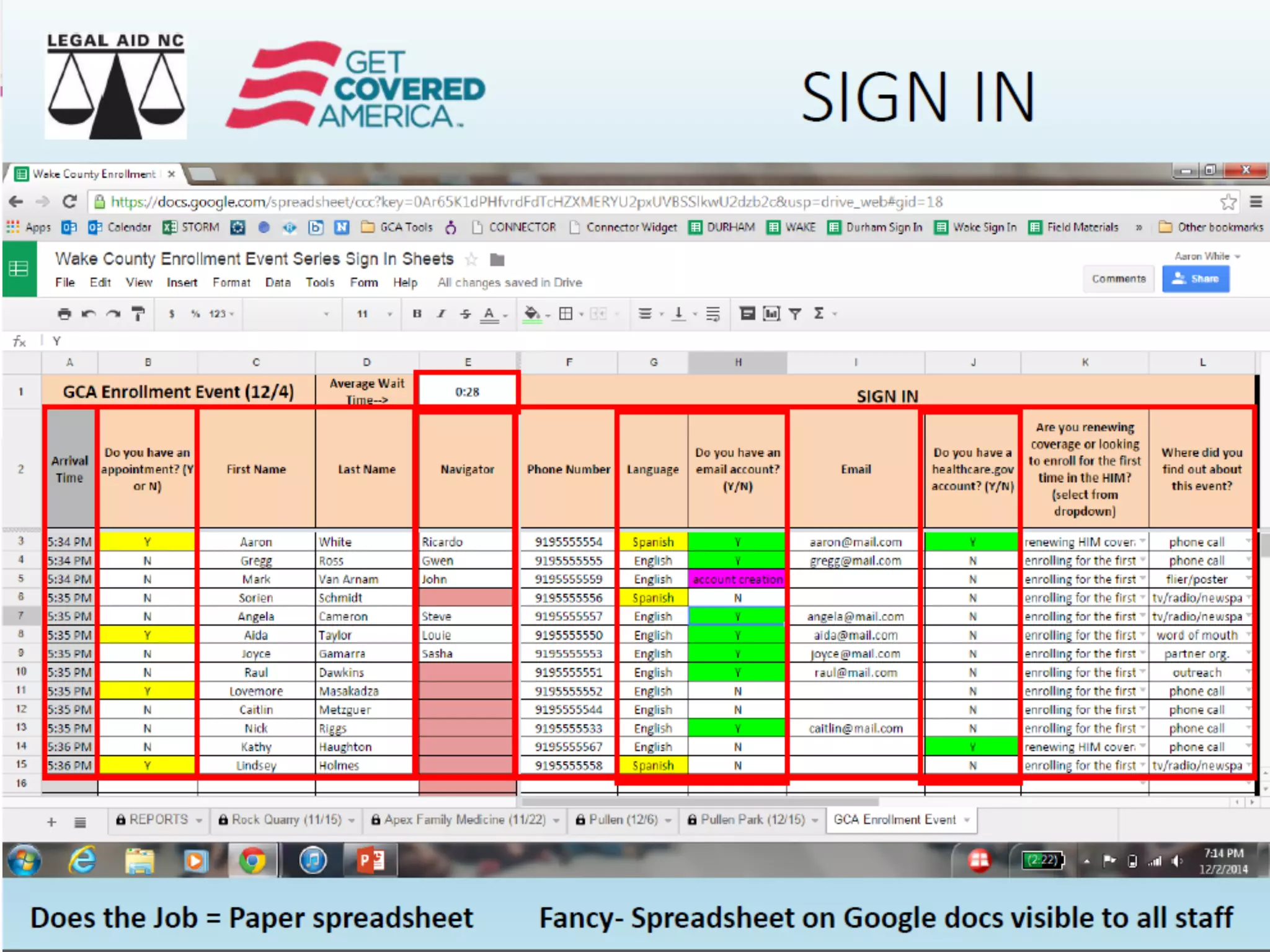The height and width of the screenshot is (952, 1270).
Task: Open the Functions sigma dropdown
Action: click(x=825, y=314)
